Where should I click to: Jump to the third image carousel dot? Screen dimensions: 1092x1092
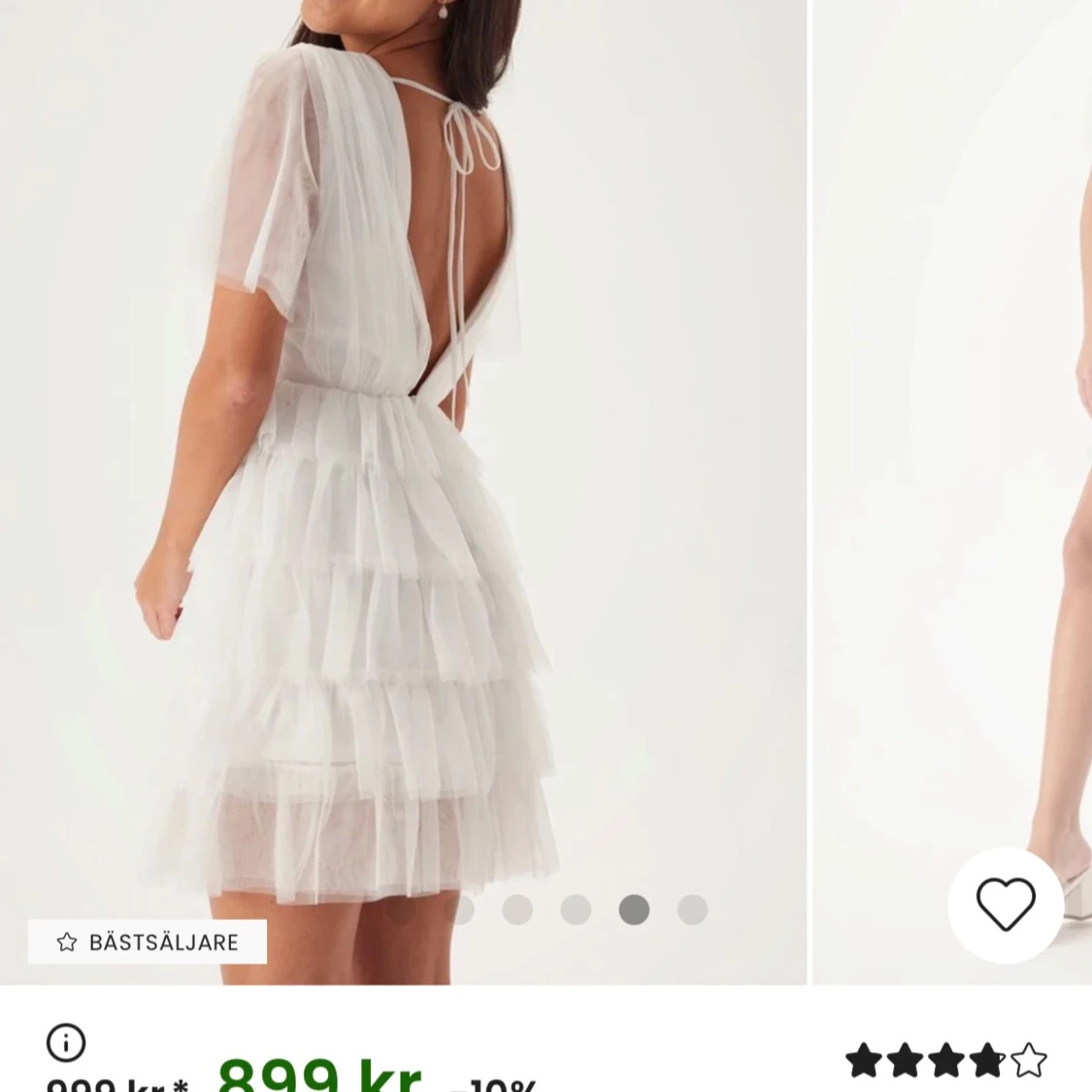click(x=517, y=910)
